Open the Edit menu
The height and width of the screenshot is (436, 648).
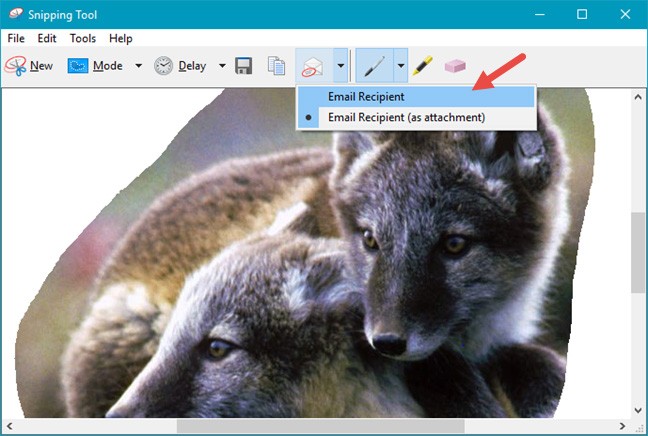[47, 38]
